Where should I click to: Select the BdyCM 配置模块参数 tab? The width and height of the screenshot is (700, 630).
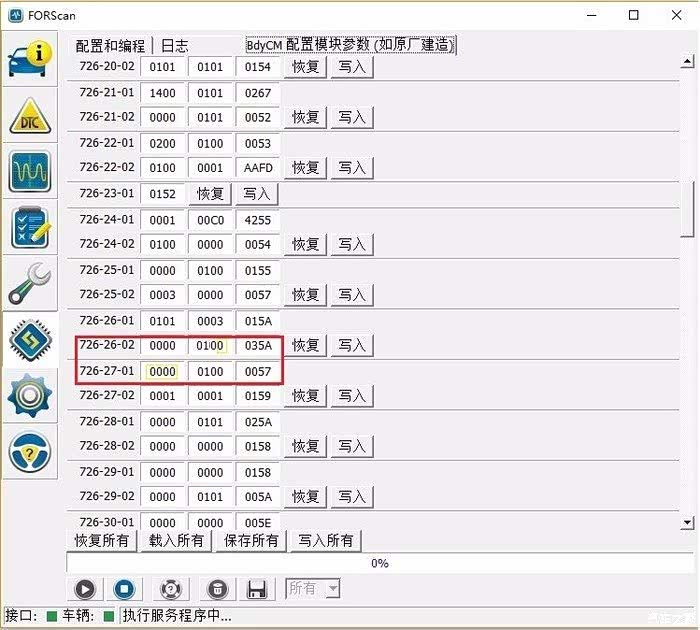(350, 45)
